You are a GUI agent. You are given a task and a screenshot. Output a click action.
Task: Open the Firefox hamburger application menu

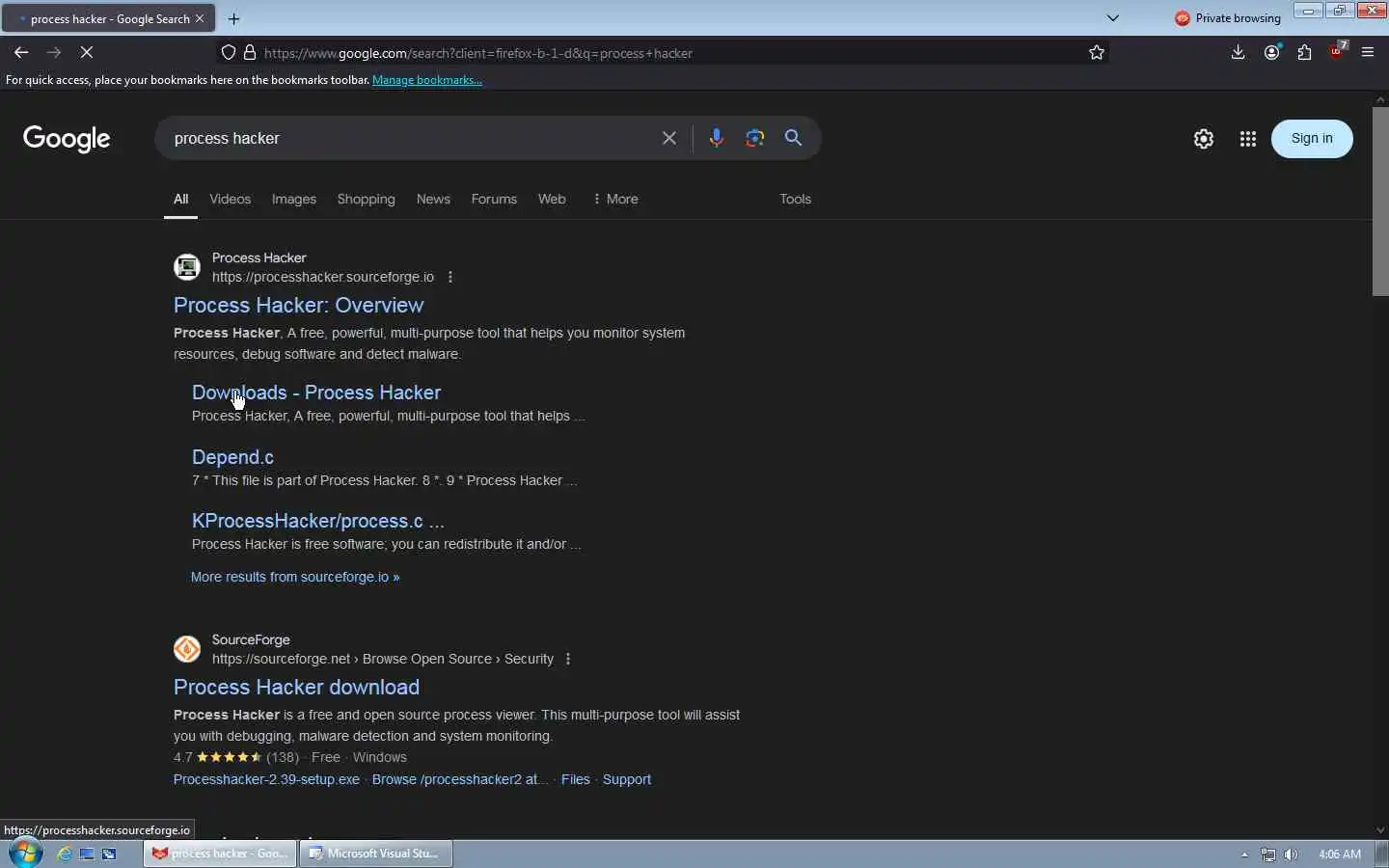pyautogui.click(x=1368, y=53)
